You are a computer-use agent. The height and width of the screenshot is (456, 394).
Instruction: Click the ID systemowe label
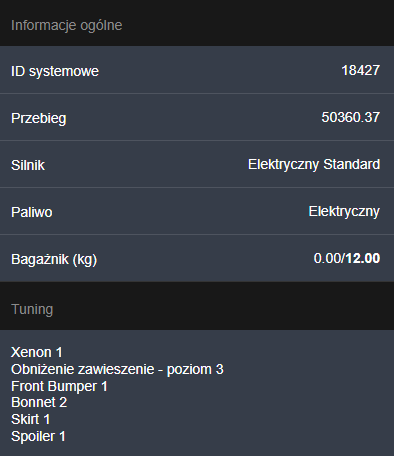tap(55, 71)
